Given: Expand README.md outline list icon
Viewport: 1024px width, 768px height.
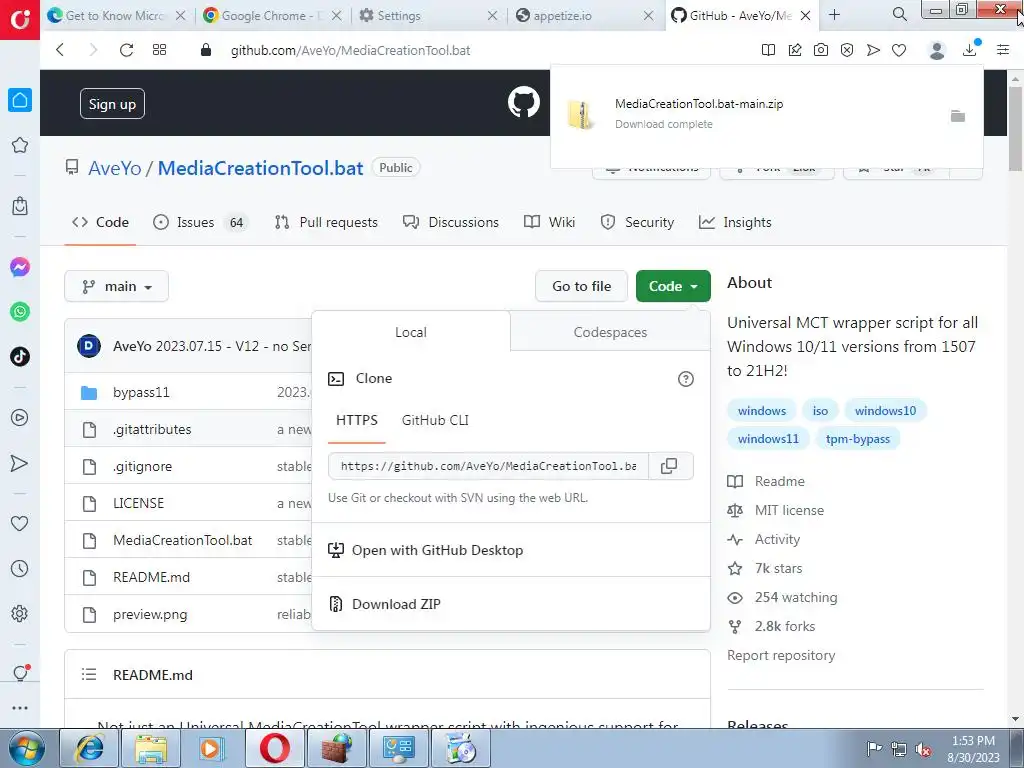Looking at the screenshot, I should coord(89,675).
